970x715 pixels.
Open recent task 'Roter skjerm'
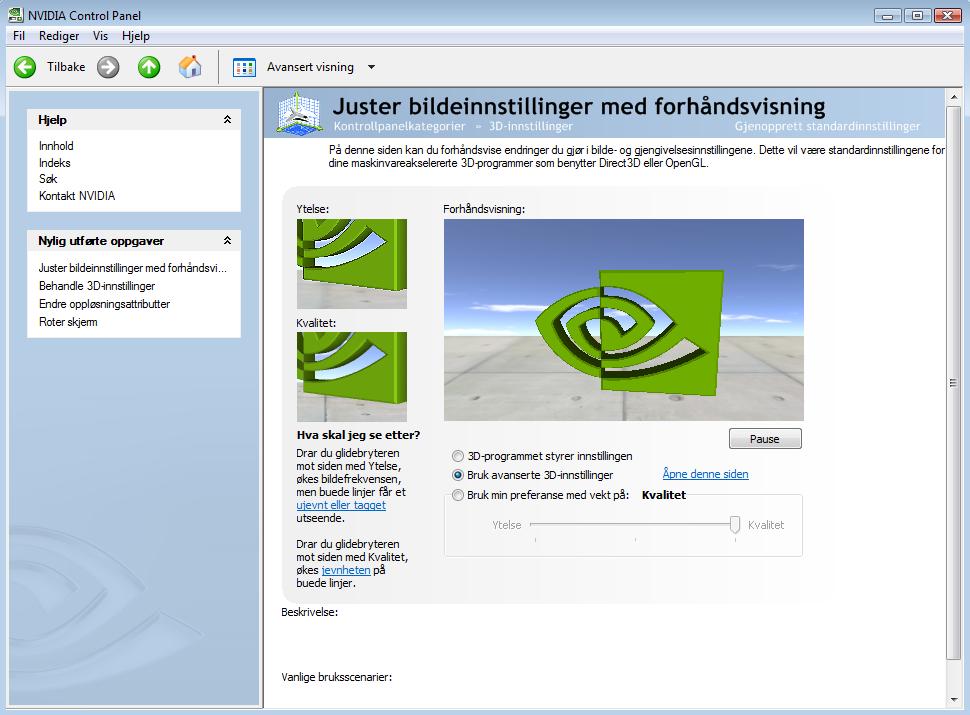[x=68, y=322]
